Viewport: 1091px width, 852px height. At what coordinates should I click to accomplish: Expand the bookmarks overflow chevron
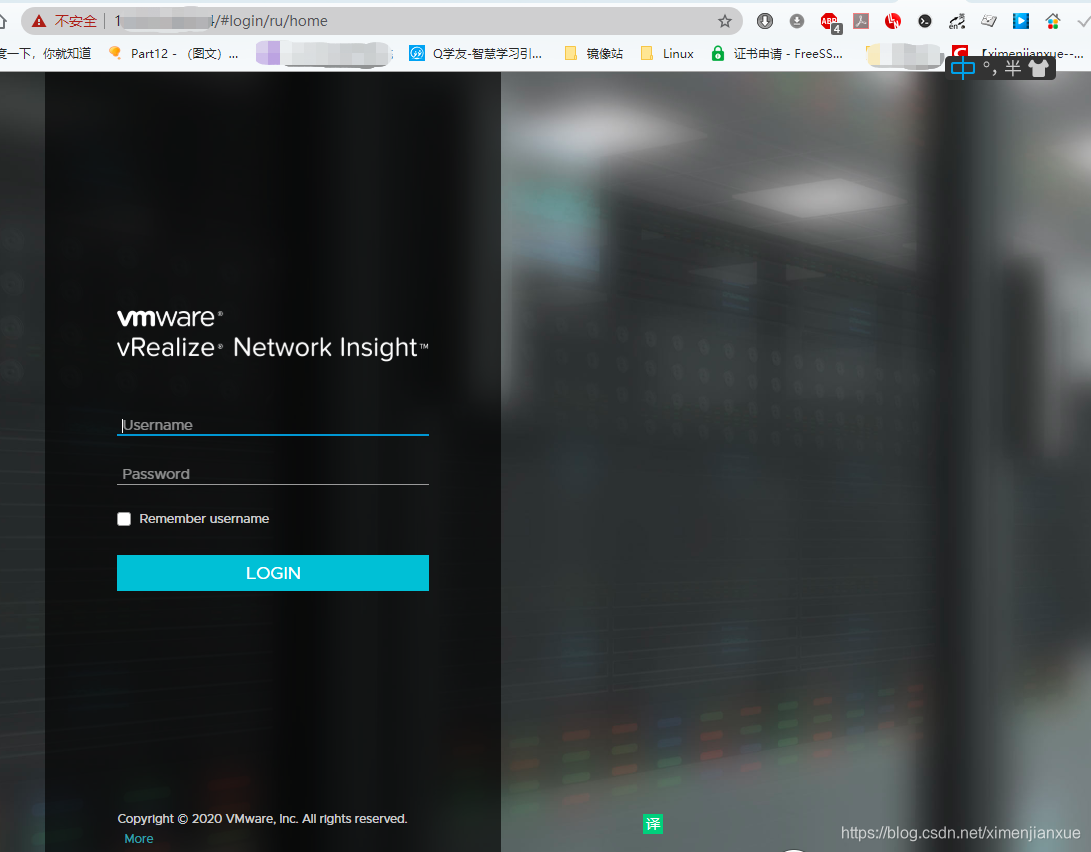[1084, 53]
